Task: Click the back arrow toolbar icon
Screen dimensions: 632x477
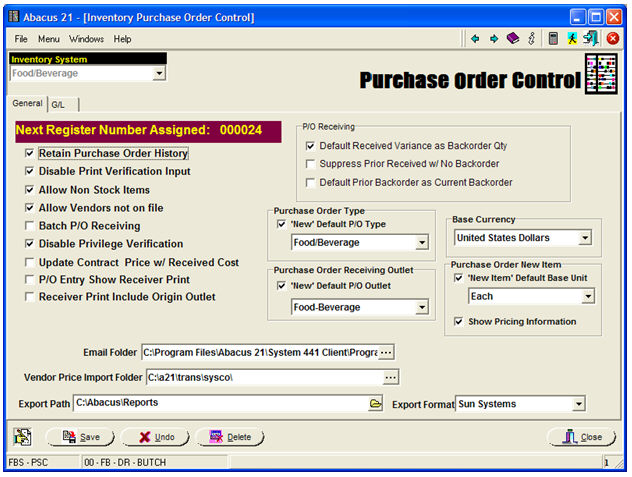Action: coord(475,39)
